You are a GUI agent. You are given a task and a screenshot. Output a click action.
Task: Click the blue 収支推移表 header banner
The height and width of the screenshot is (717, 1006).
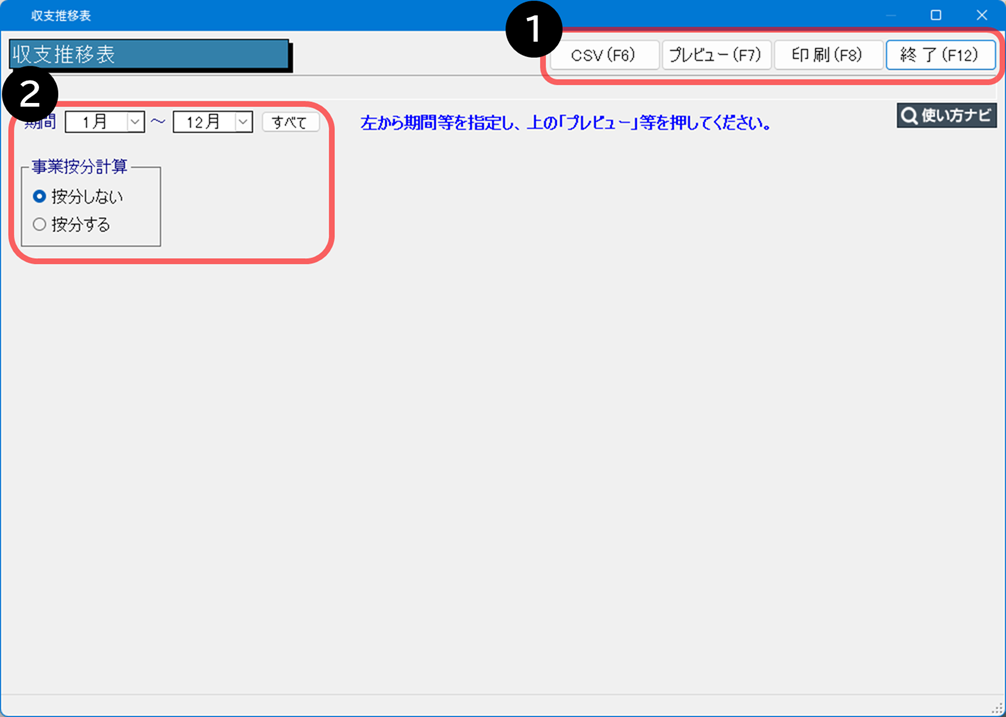(x=148, y=55)
